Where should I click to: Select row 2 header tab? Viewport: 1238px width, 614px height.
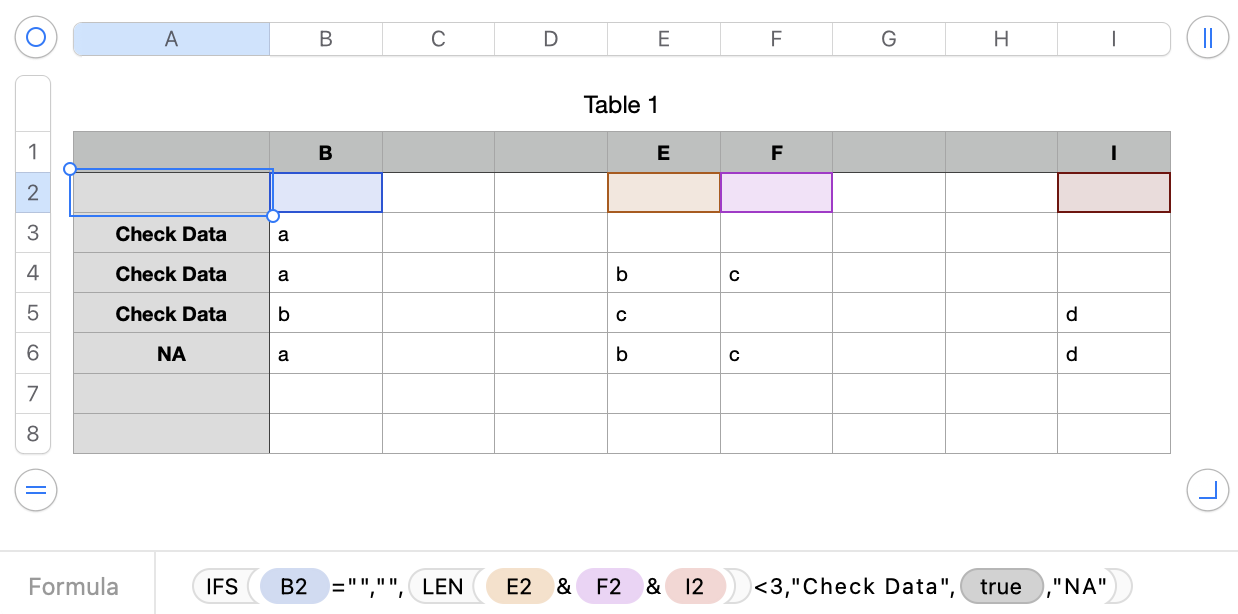click(33, 192)
